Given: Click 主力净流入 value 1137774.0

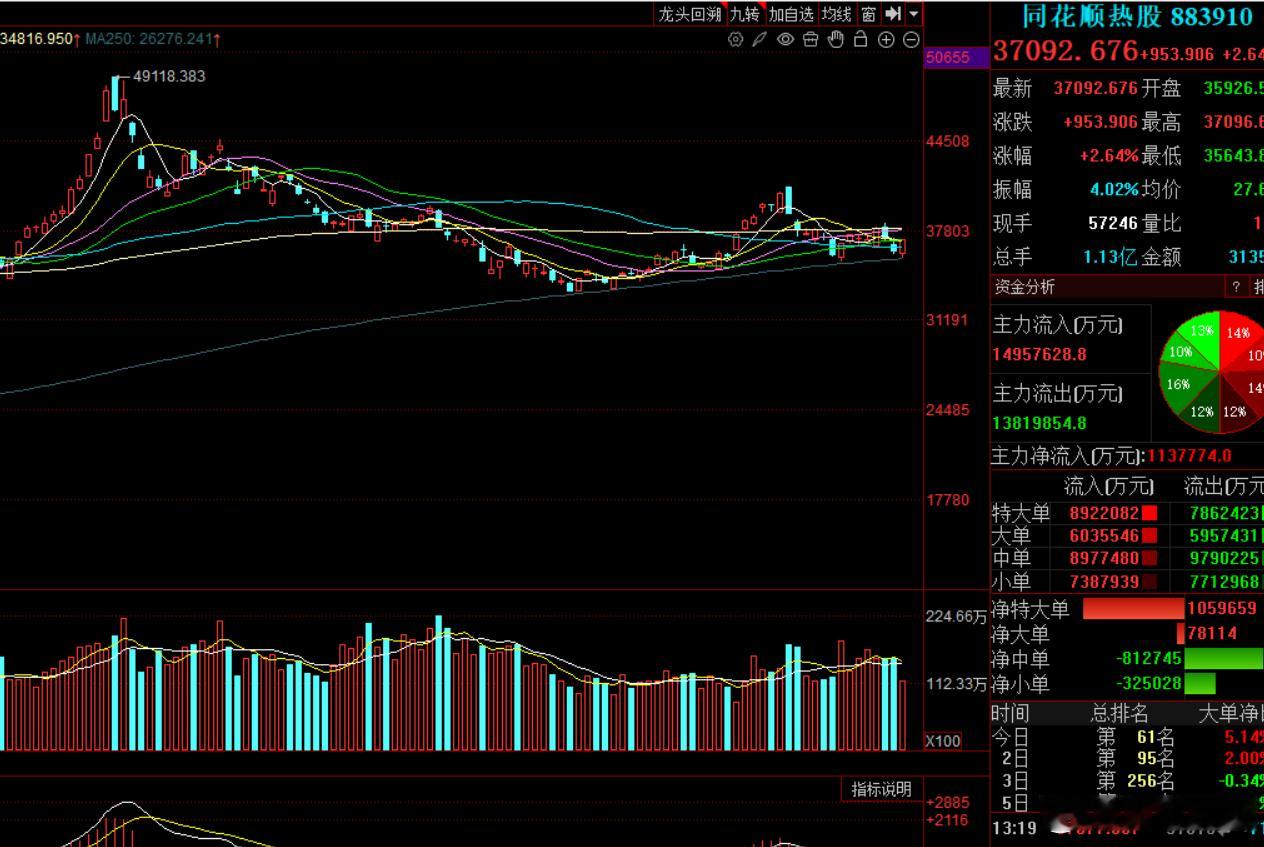Looking at the screenshot, I should [x=1189, y=456].
